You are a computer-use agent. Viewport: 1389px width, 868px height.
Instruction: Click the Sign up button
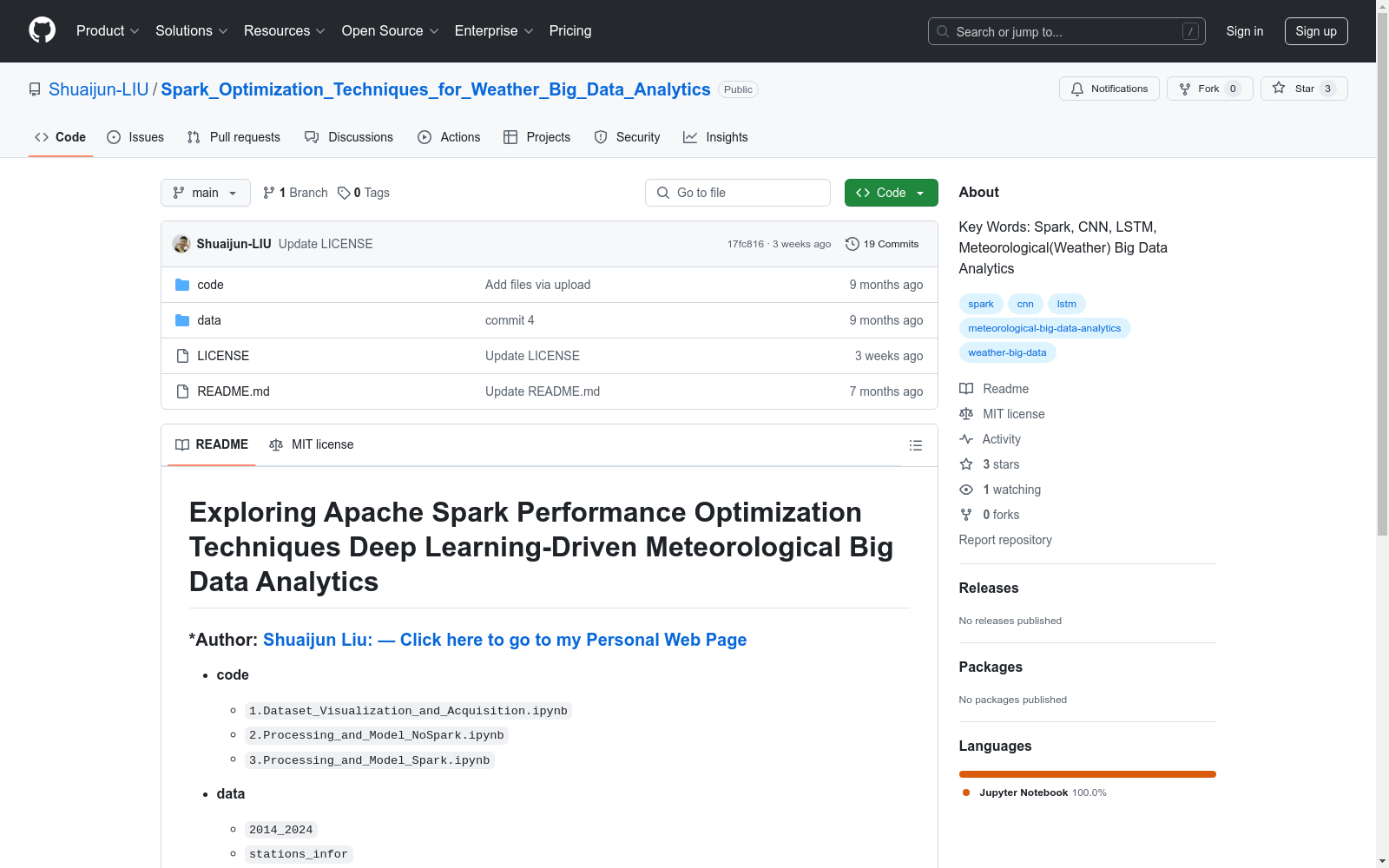[1316, 31]
